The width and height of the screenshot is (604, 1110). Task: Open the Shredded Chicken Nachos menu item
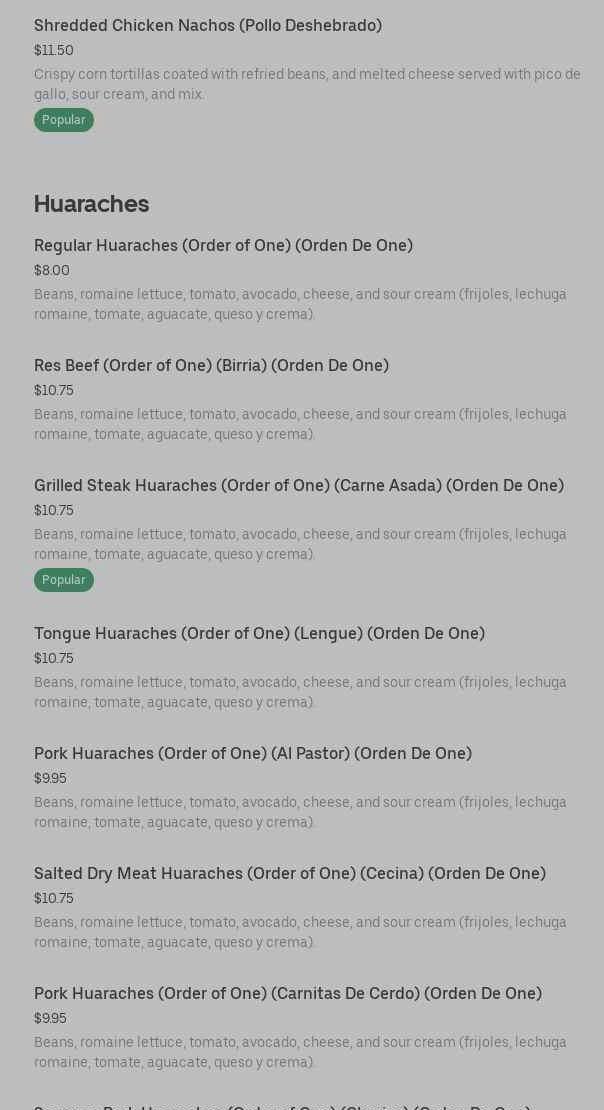point(208,26)
